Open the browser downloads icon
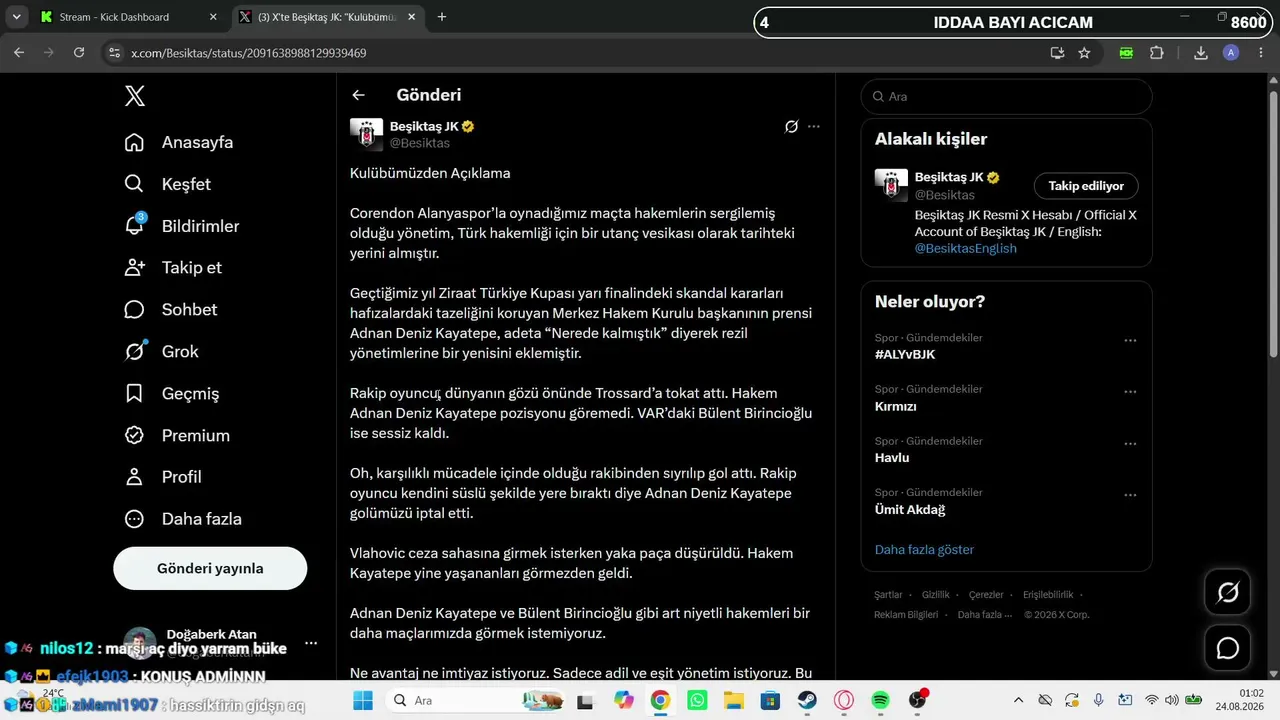The height and width of the screenshot is (720, 1280). 1201,53
